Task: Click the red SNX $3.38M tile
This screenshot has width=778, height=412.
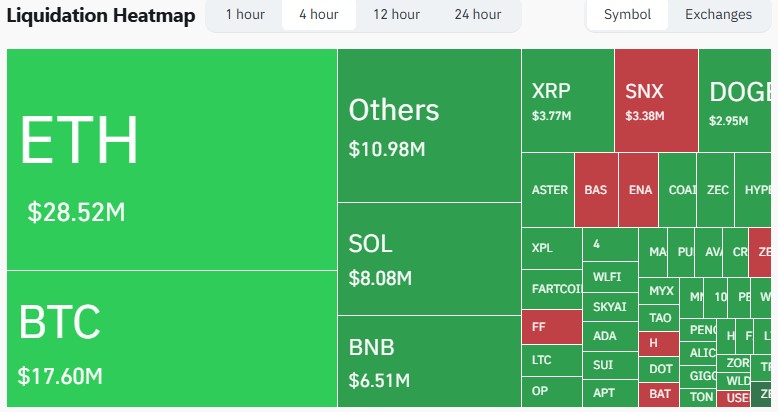Action: coord(656,100)
